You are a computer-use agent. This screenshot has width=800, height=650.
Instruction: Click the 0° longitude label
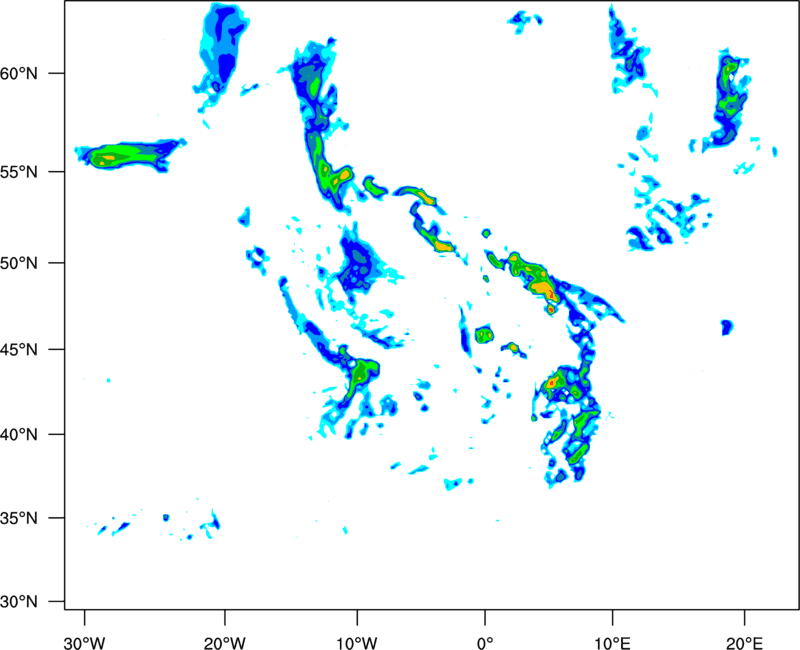tap(485, 643)
